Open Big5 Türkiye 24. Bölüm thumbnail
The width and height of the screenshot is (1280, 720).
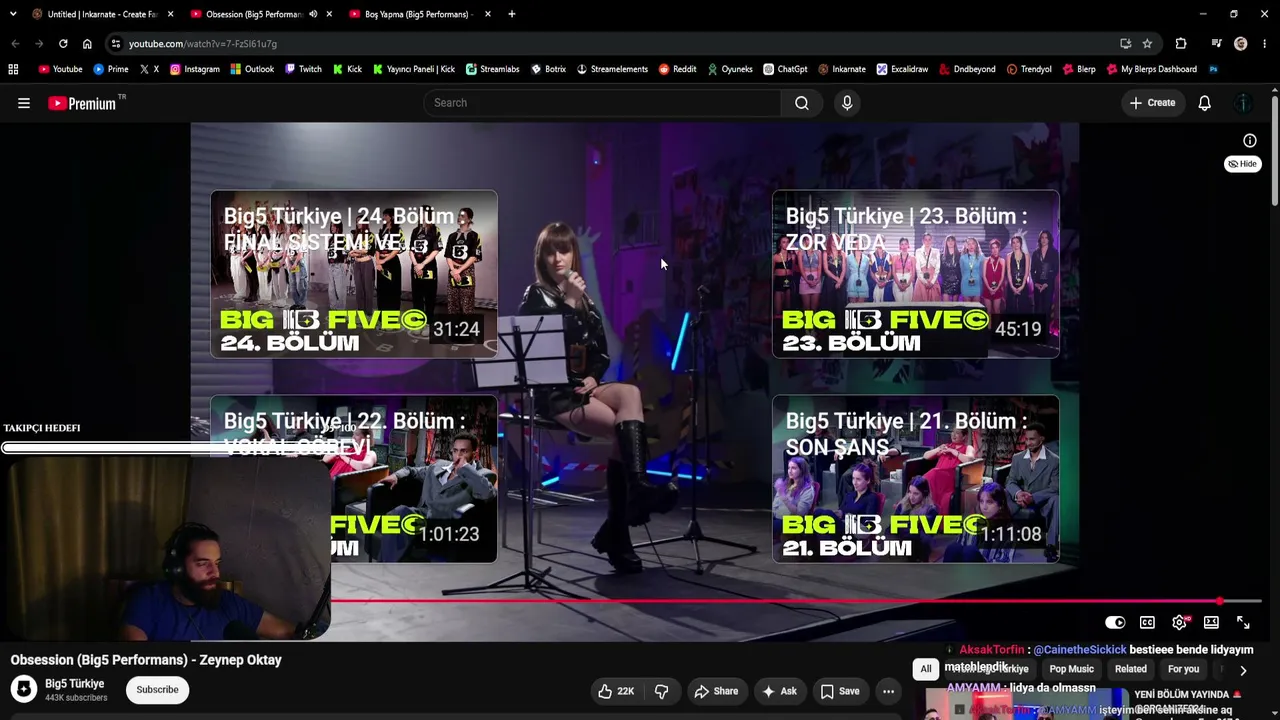tap(354, 274)
